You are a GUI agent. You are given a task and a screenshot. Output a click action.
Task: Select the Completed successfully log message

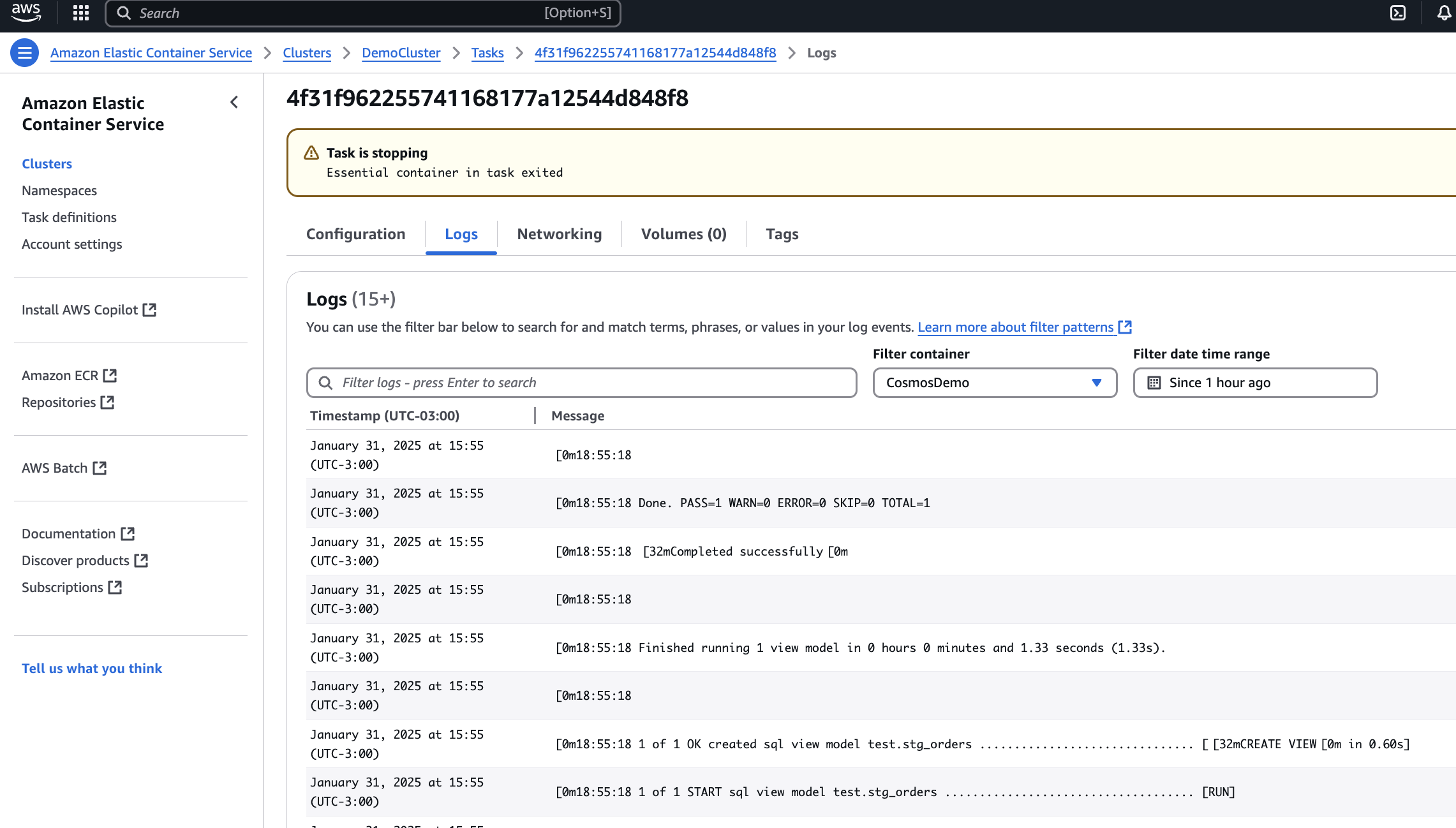click(702, 552)
